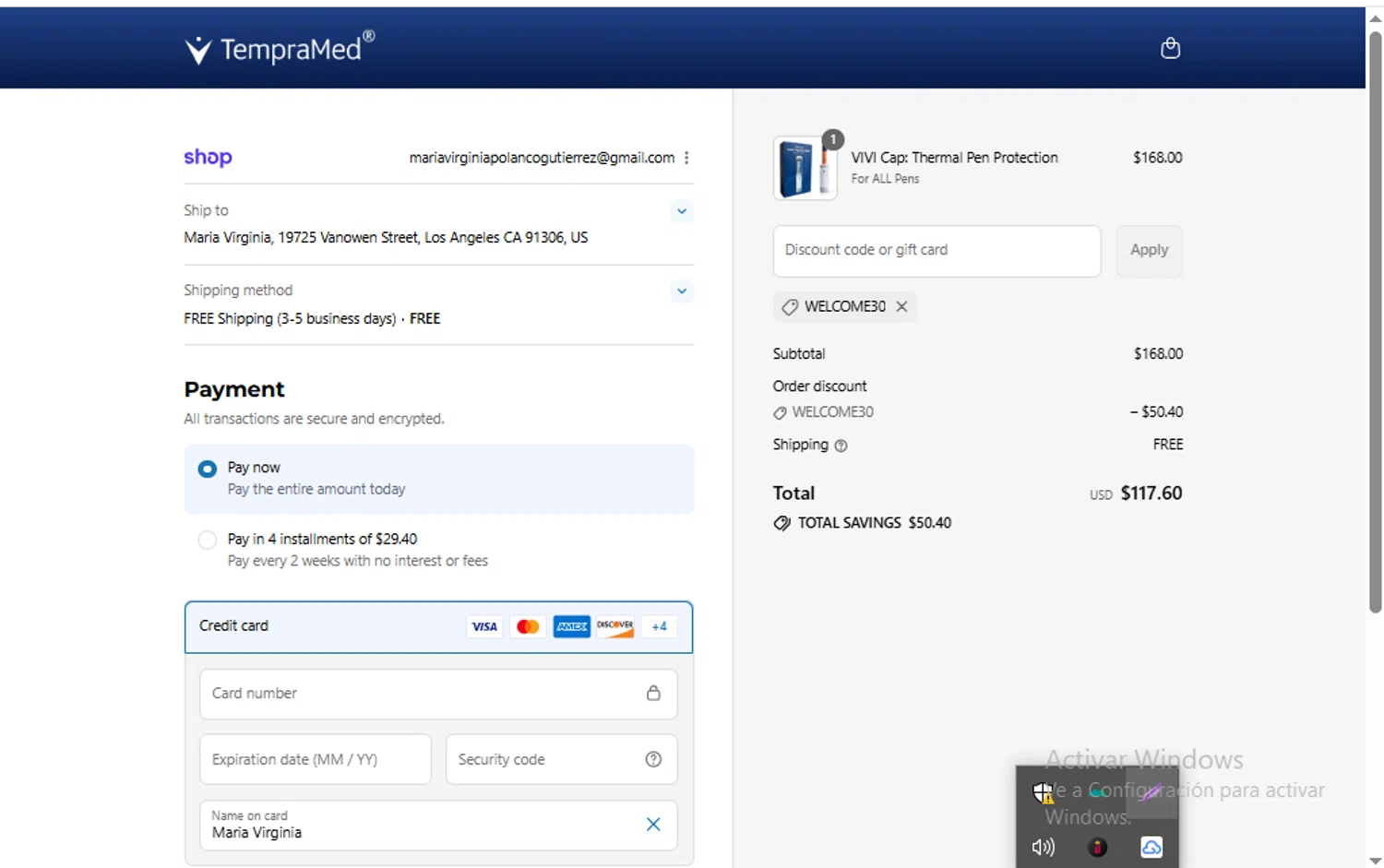Screen dimensions: 1384x868
Task: Select the Credit card payment header
Action: point(438,627)
